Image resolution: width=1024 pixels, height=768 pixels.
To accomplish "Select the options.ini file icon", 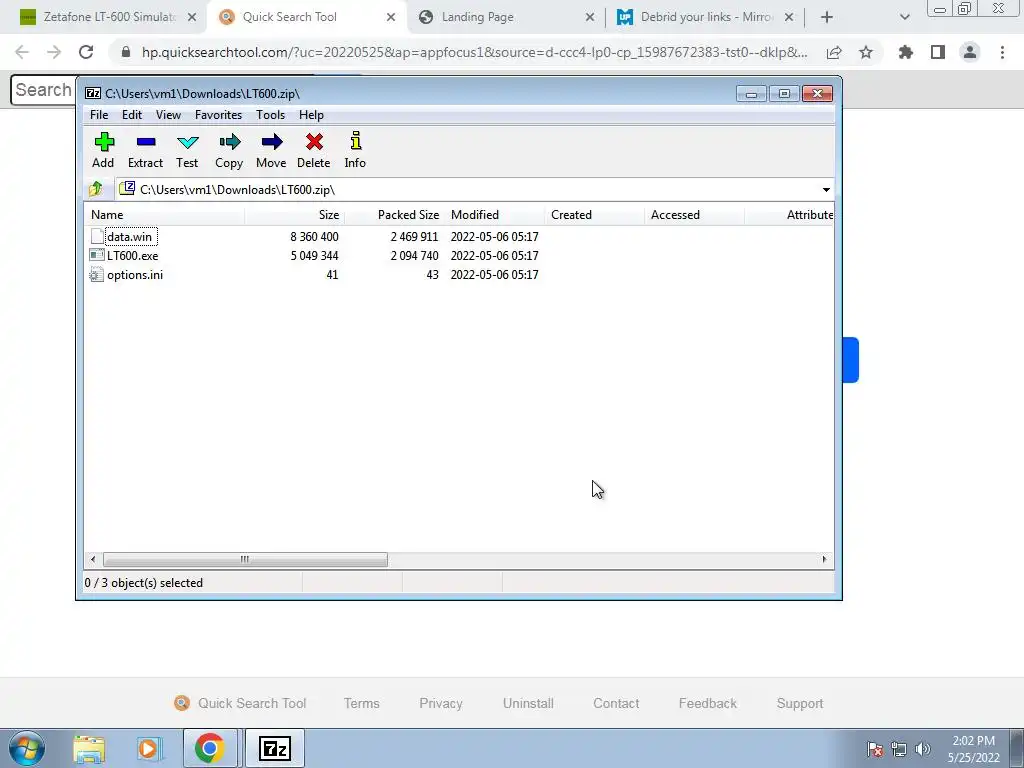I will (x=97, y=275).
